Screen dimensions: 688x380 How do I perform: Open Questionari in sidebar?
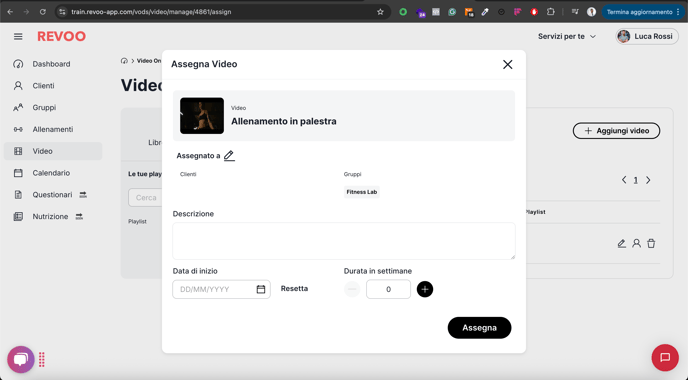tap(53, 194)
